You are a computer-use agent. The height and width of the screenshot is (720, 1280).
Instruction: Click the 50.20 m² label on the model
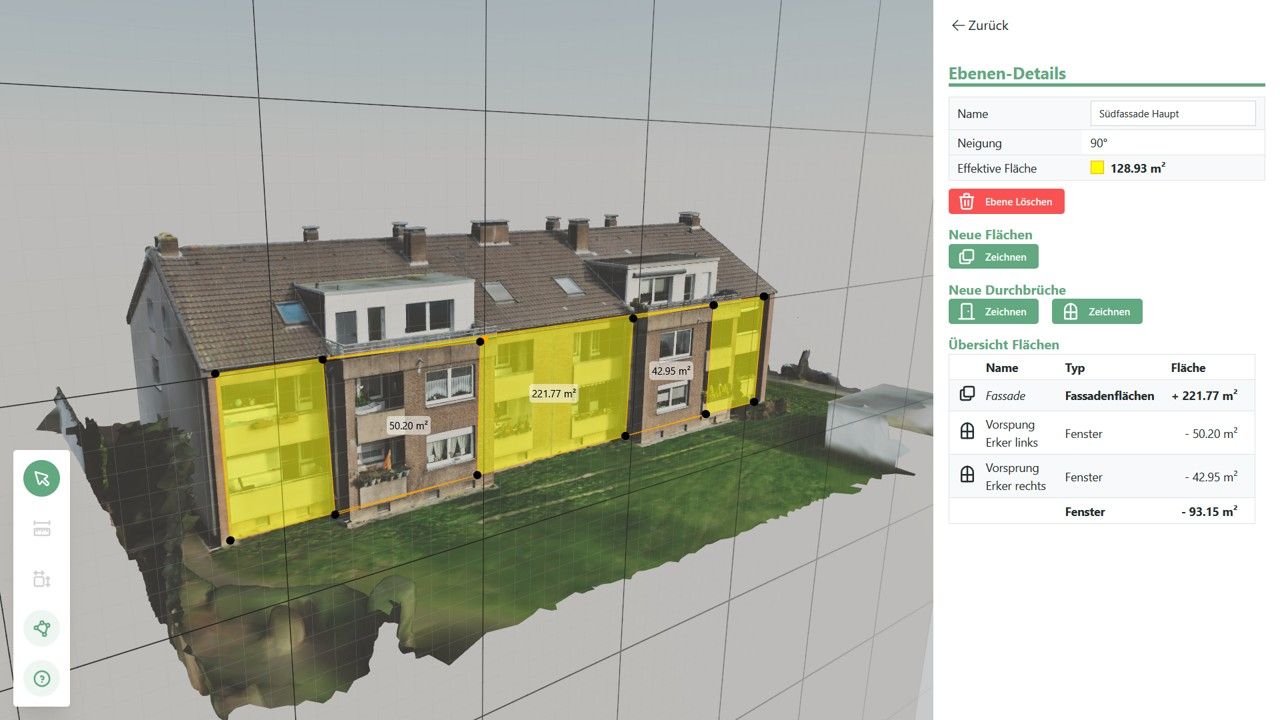coord(408,426)
